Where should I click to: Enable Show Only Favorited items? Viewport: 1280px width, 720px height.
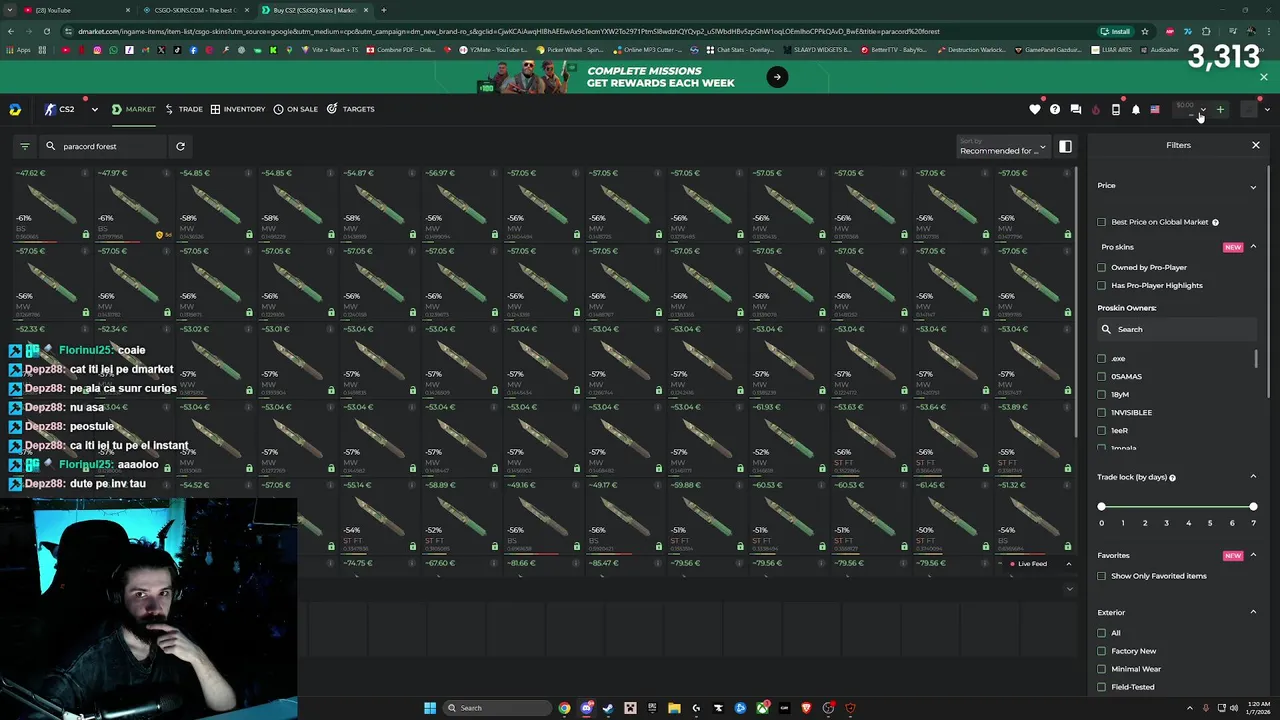coord(1102,576)
